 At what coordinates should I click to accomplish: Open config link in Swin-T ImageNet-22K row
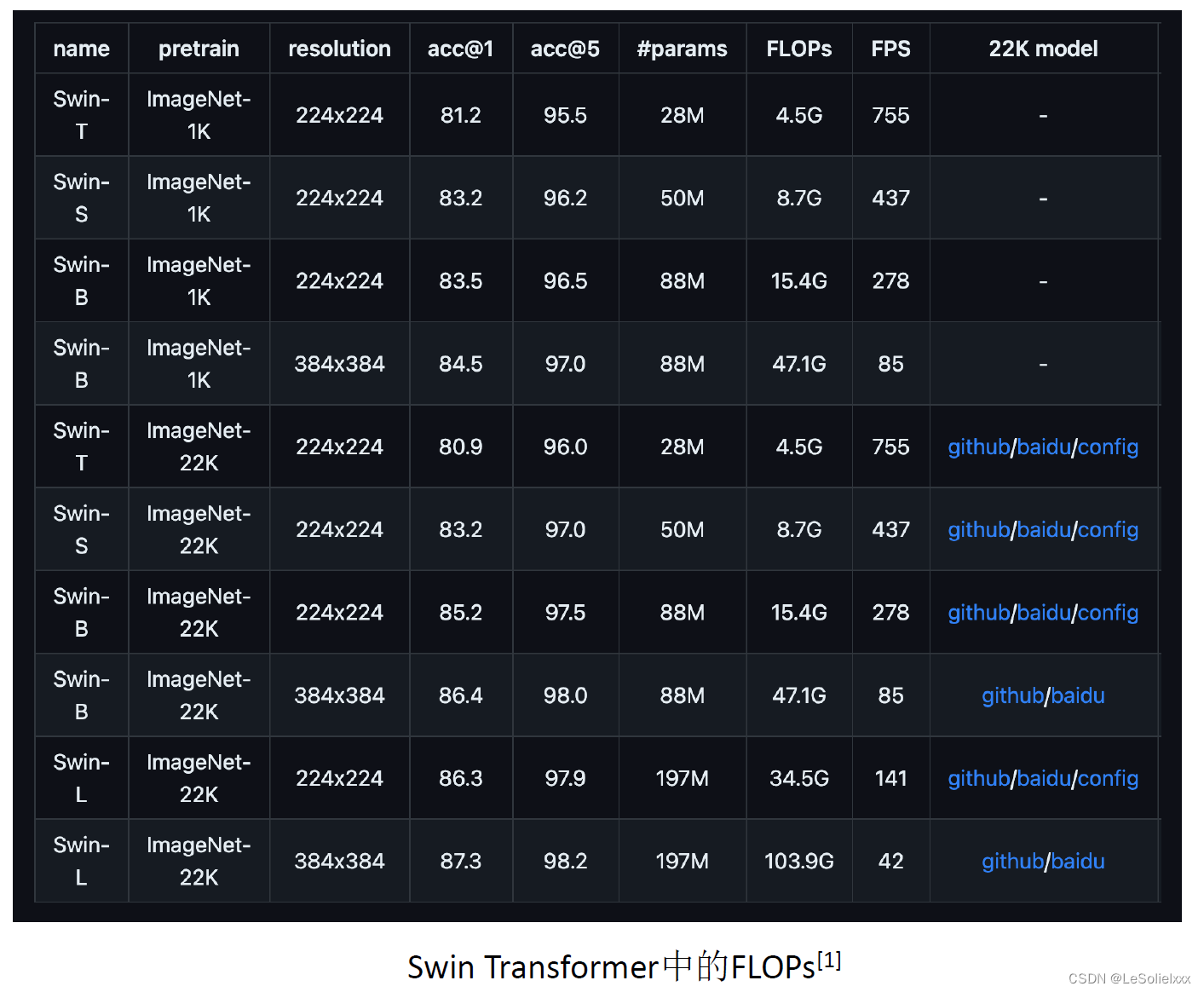(1108, 447)
